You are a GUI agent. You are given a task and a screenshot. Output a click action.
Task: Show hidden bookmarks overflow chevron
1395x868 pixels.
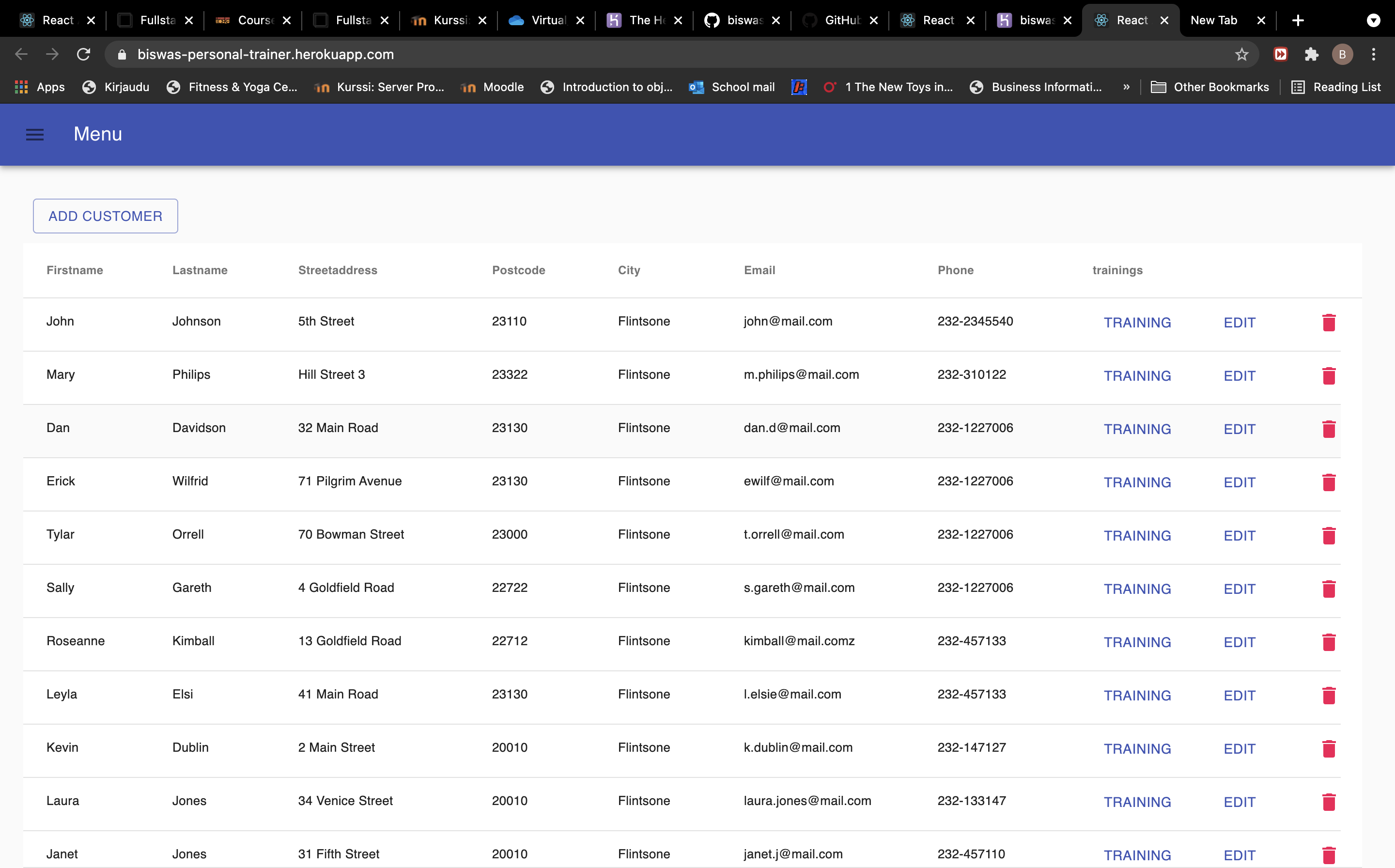point(1126,87)
